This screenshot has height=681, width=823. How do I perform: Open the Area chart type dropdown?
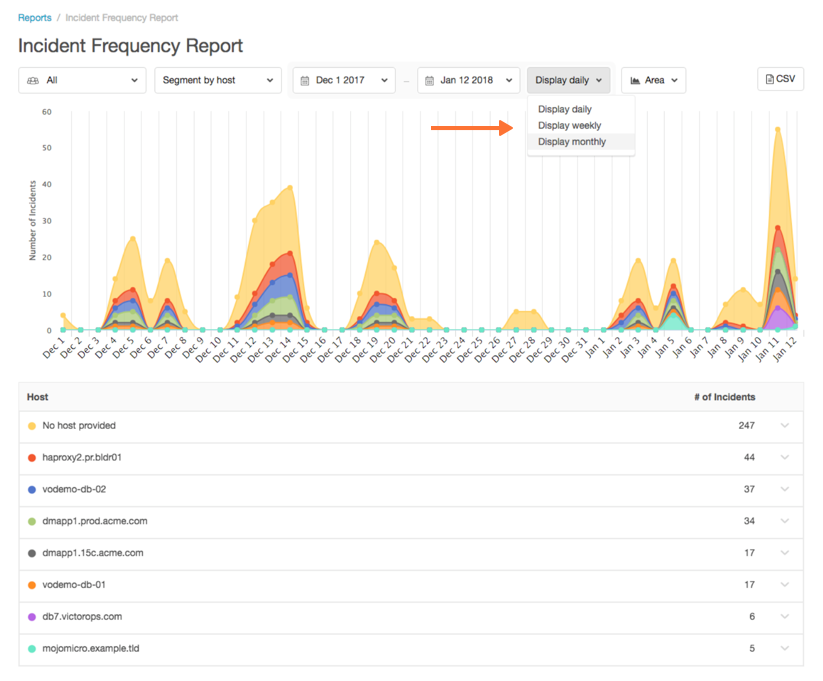click(653, 79)
